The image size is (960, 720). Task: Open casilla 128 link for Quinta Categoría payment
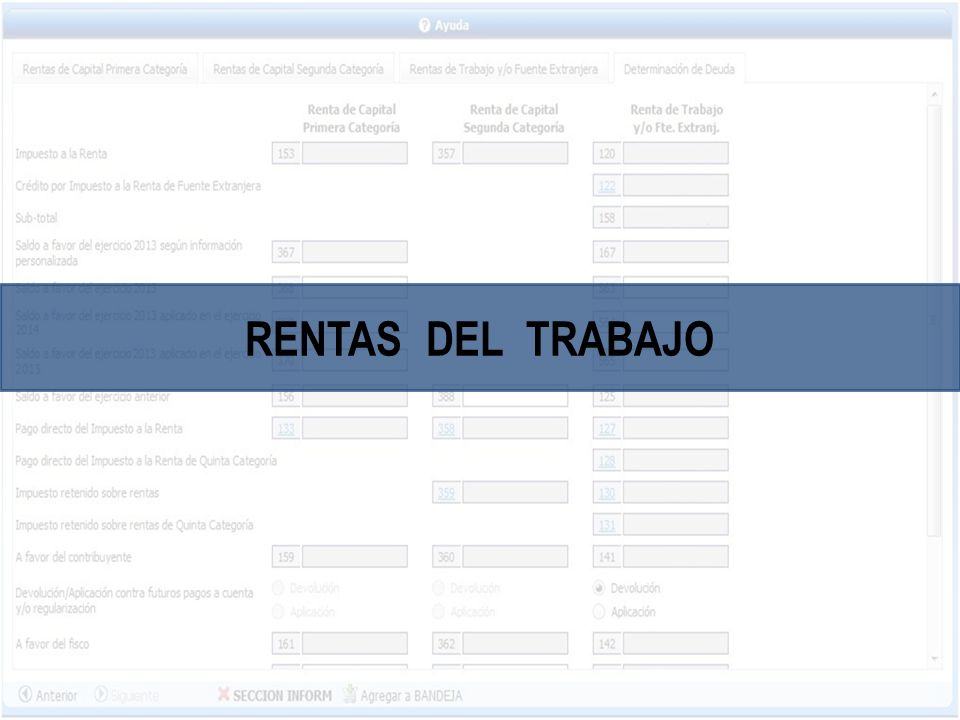607,461
